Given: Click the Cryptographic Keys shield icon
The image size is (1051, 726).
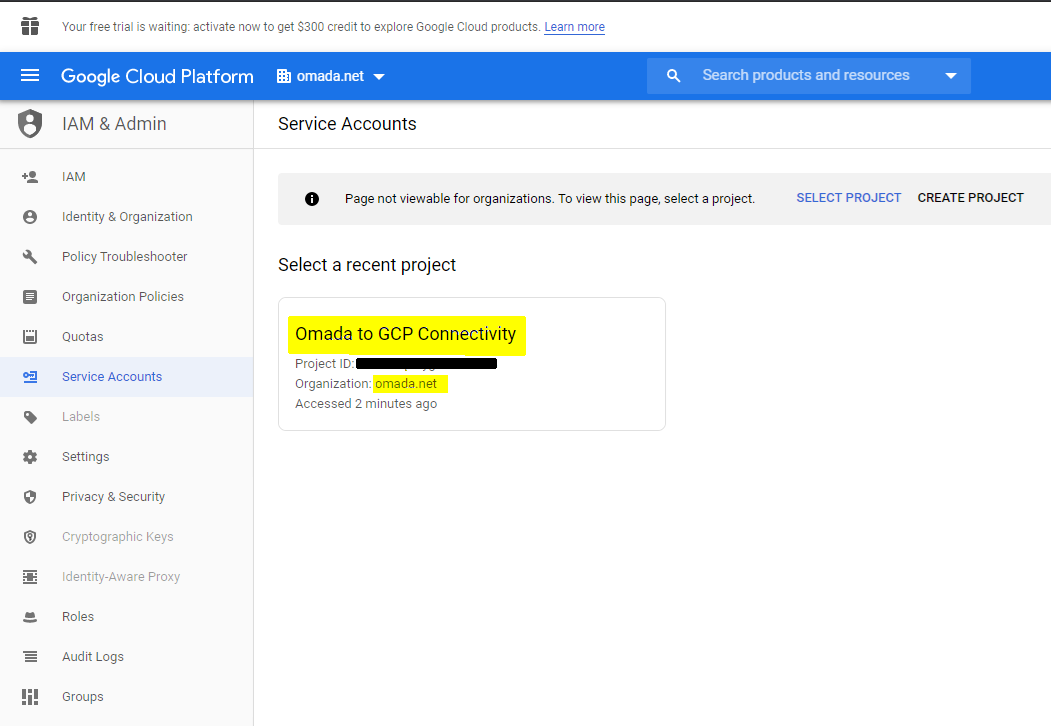Looking at the screenshot, I should (x=29, y=537).
